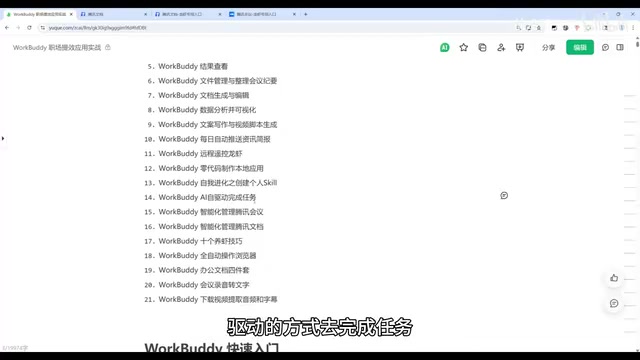Go back in browser history
The height and width of the screenshot is (360, 640).
click(x=7, y=28)
